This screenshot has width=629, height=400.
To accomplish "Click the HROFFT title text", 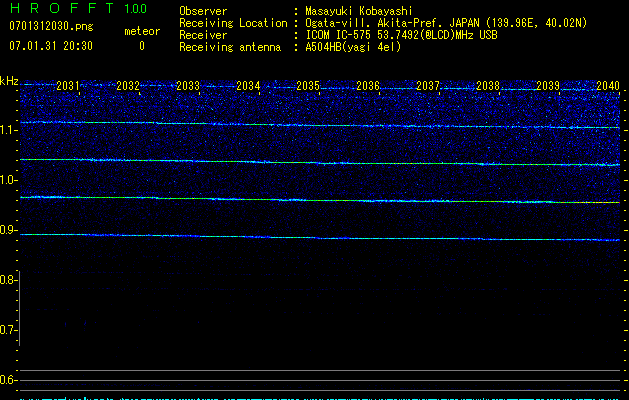I will point(62,9).
